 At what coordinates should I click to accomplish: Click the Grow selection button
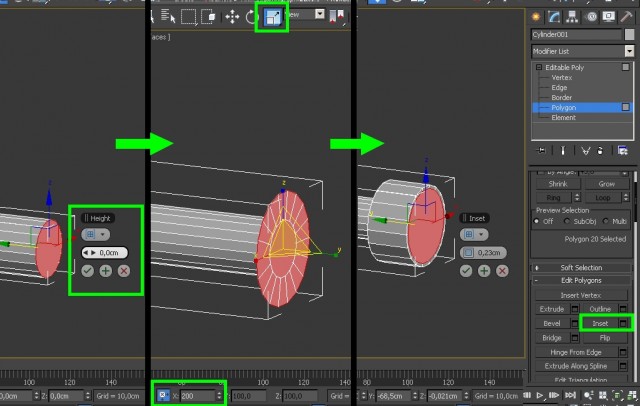coord(607,184)
